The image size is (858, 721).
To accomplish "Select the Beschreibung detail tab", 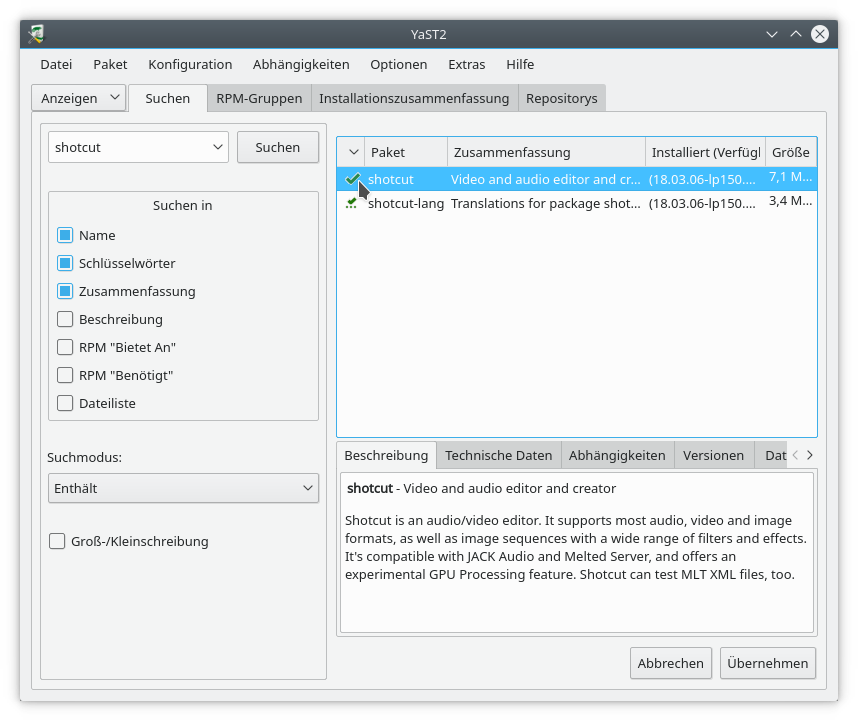I will 386,456.
